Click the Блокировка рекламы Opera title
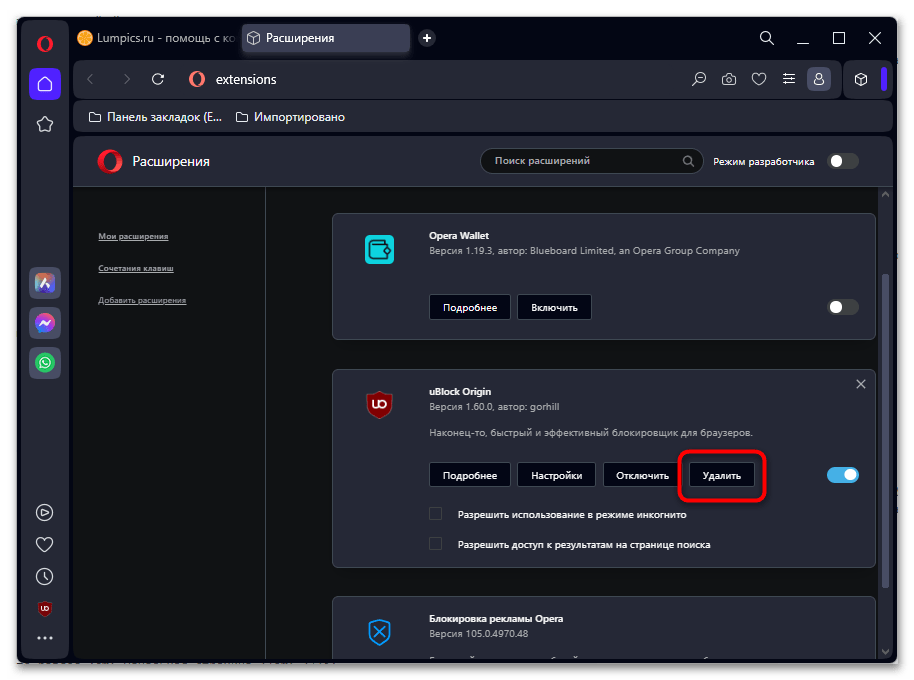This screenshot has height=680, width=914. click(496, 619)
